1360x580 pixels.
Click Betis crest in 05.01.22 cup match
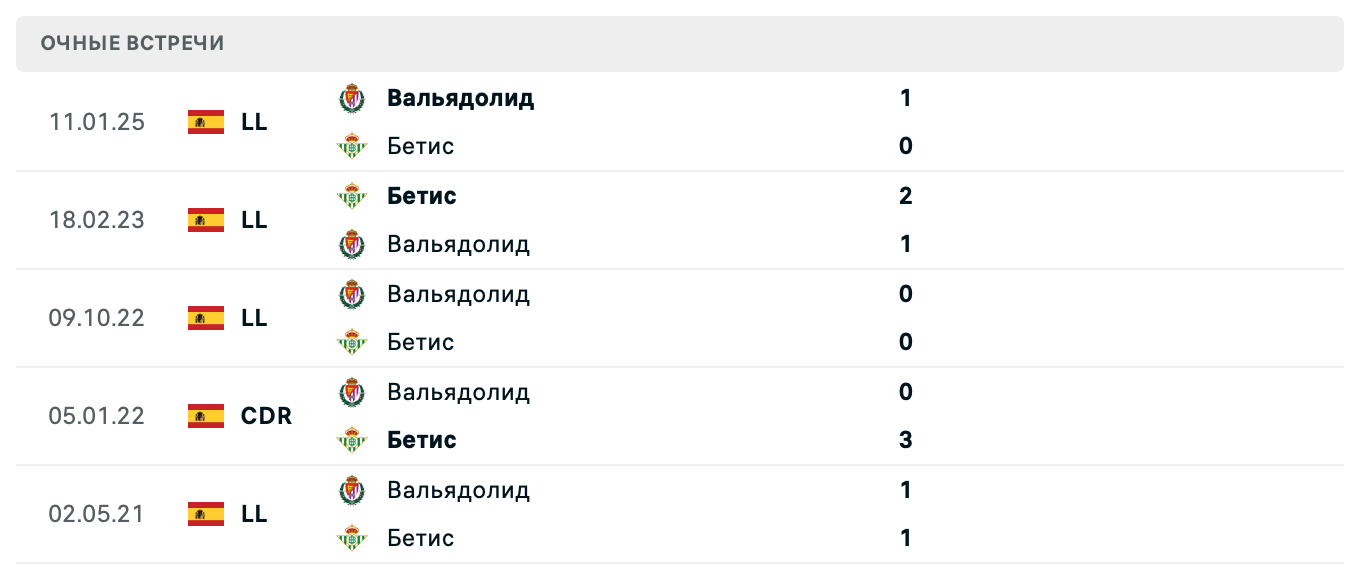pyautogui.click(x=351, y=440)
